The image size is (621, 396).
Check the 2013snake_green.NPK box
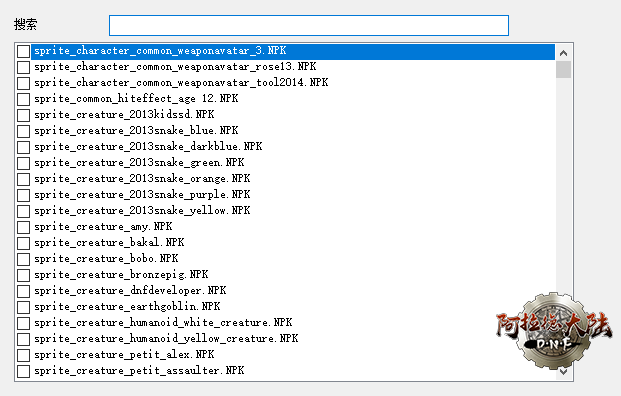point(23,163)
